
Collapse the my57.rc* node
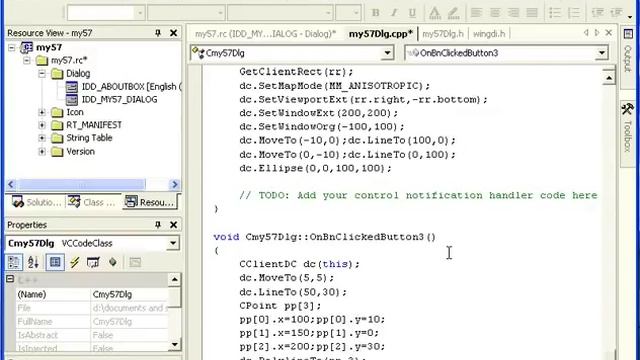(27, 60)
